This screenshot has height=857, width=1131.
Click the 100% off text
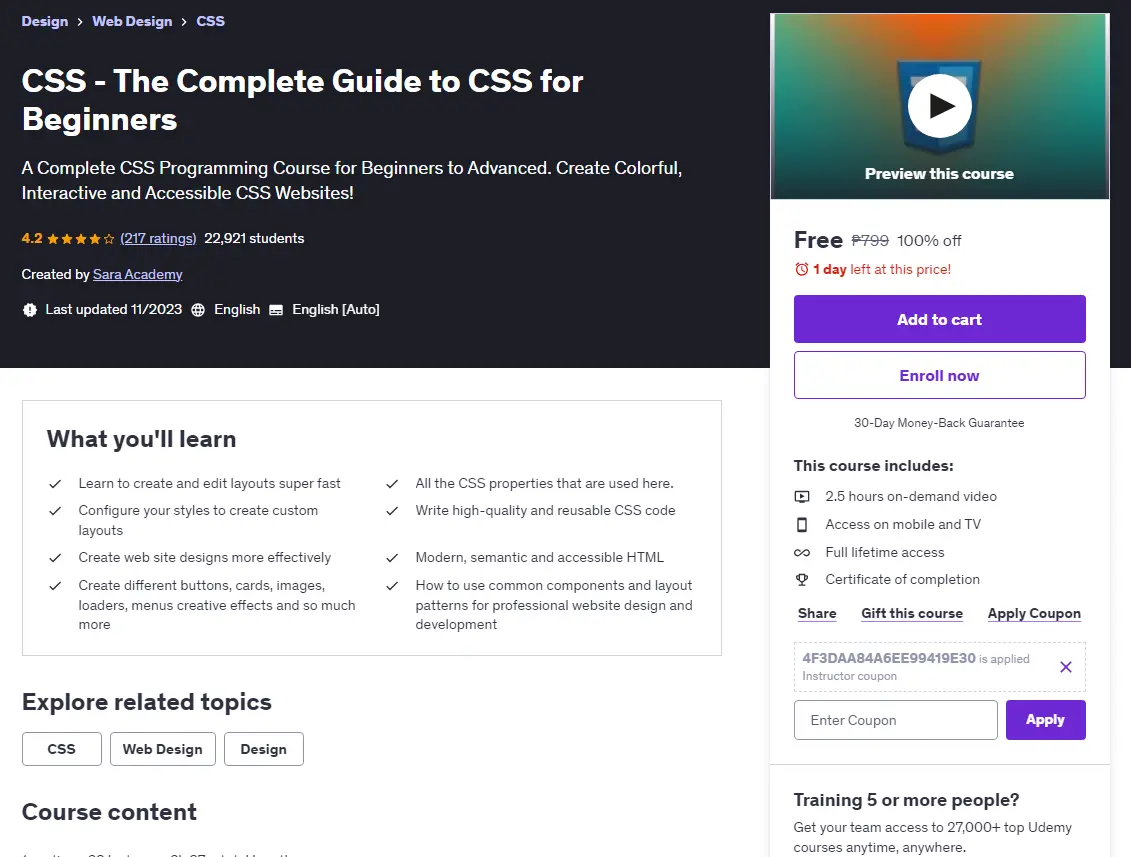929,241
